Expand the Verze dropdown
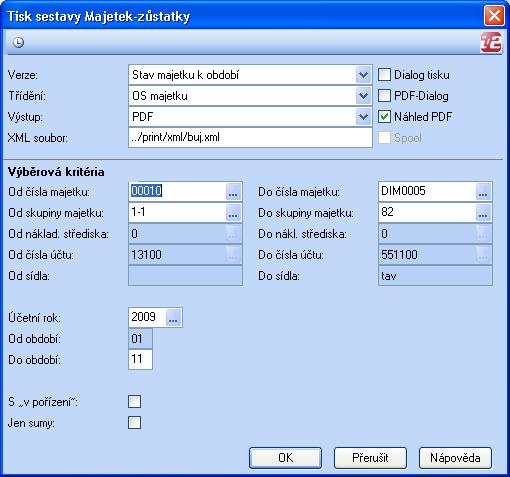510x477 pixels. (x=363, y=75)
